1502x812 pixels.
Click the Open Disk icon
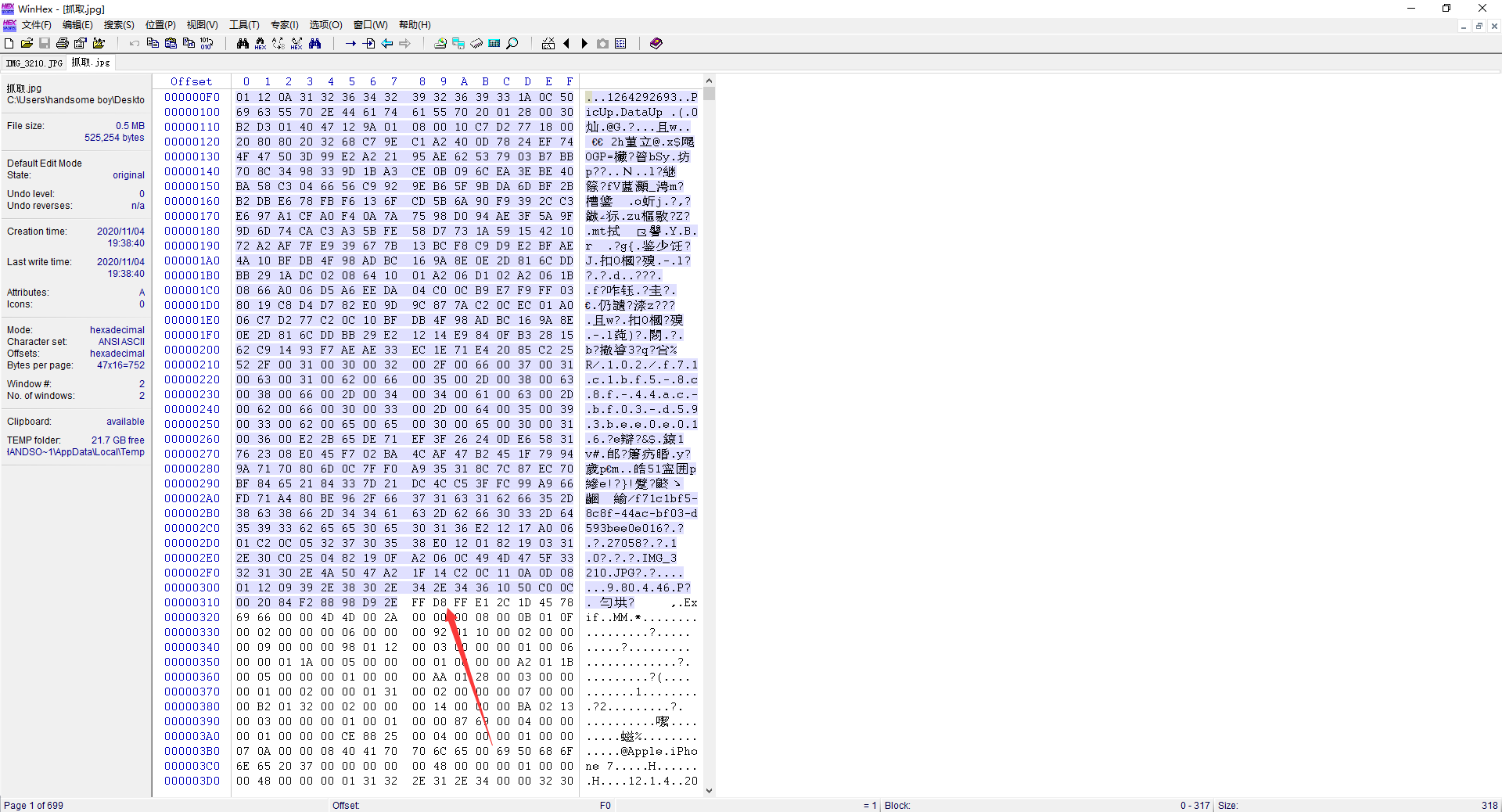440,44
